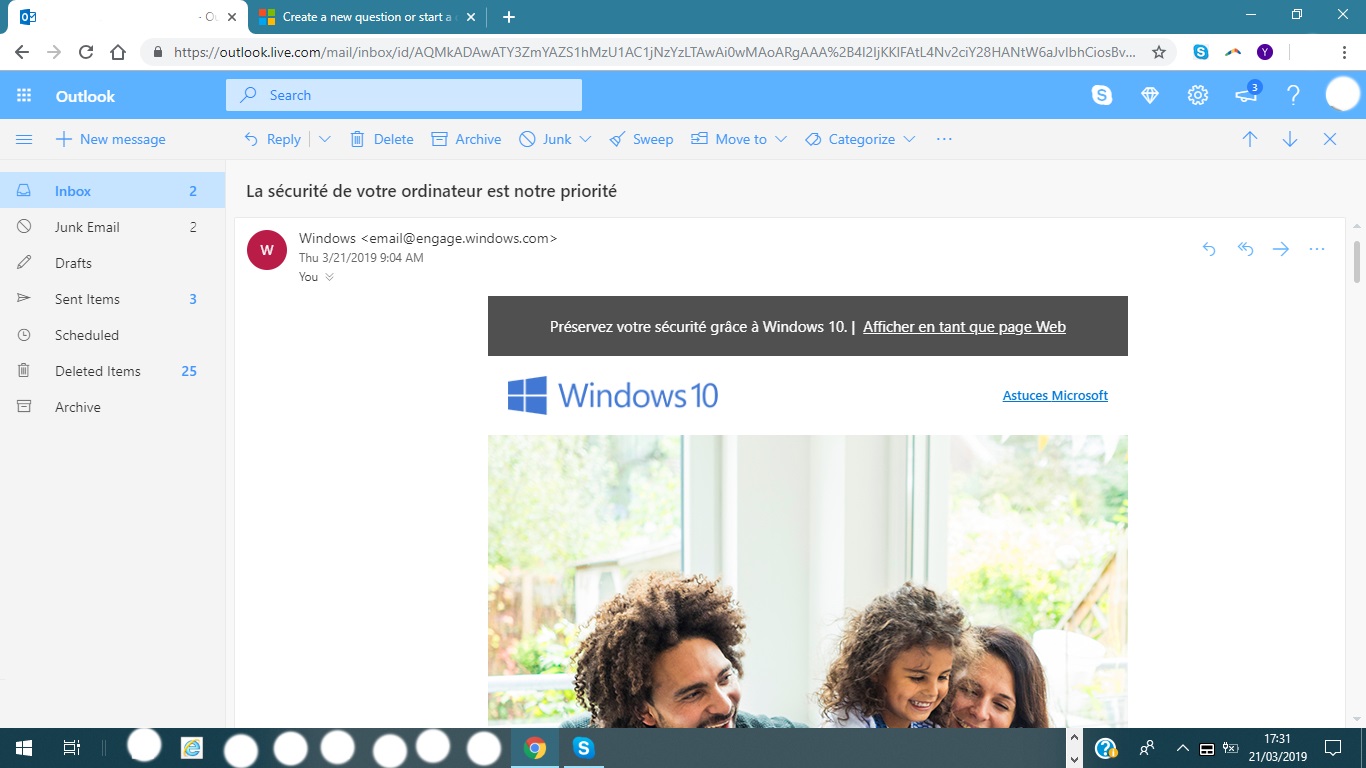
Task: Go back in Chrome
Action: pyautogui.click(x=22, y=52)
